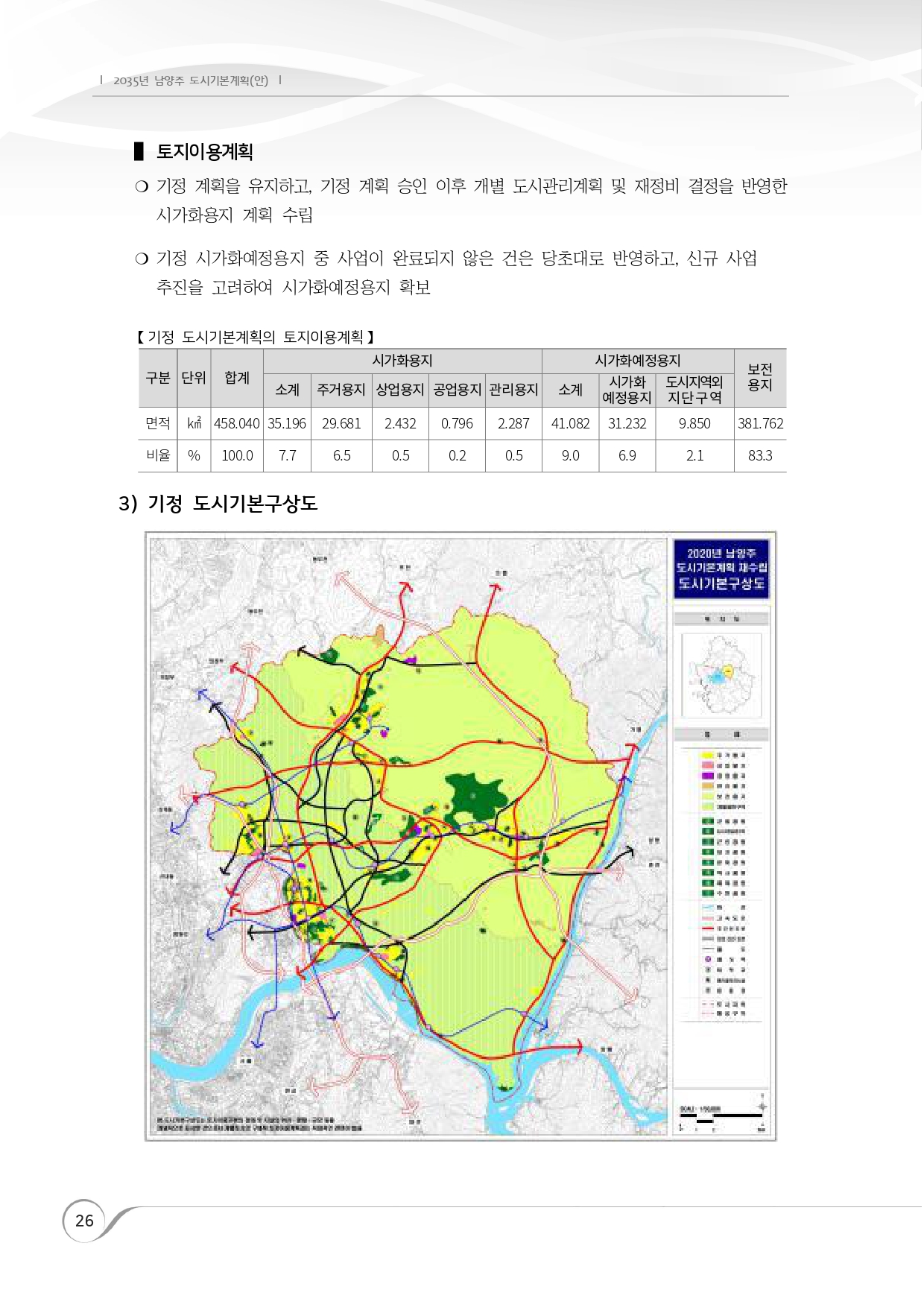Click the "주거용지" column header
Viewport: 924px width, 1307px height.
[341, 390]
